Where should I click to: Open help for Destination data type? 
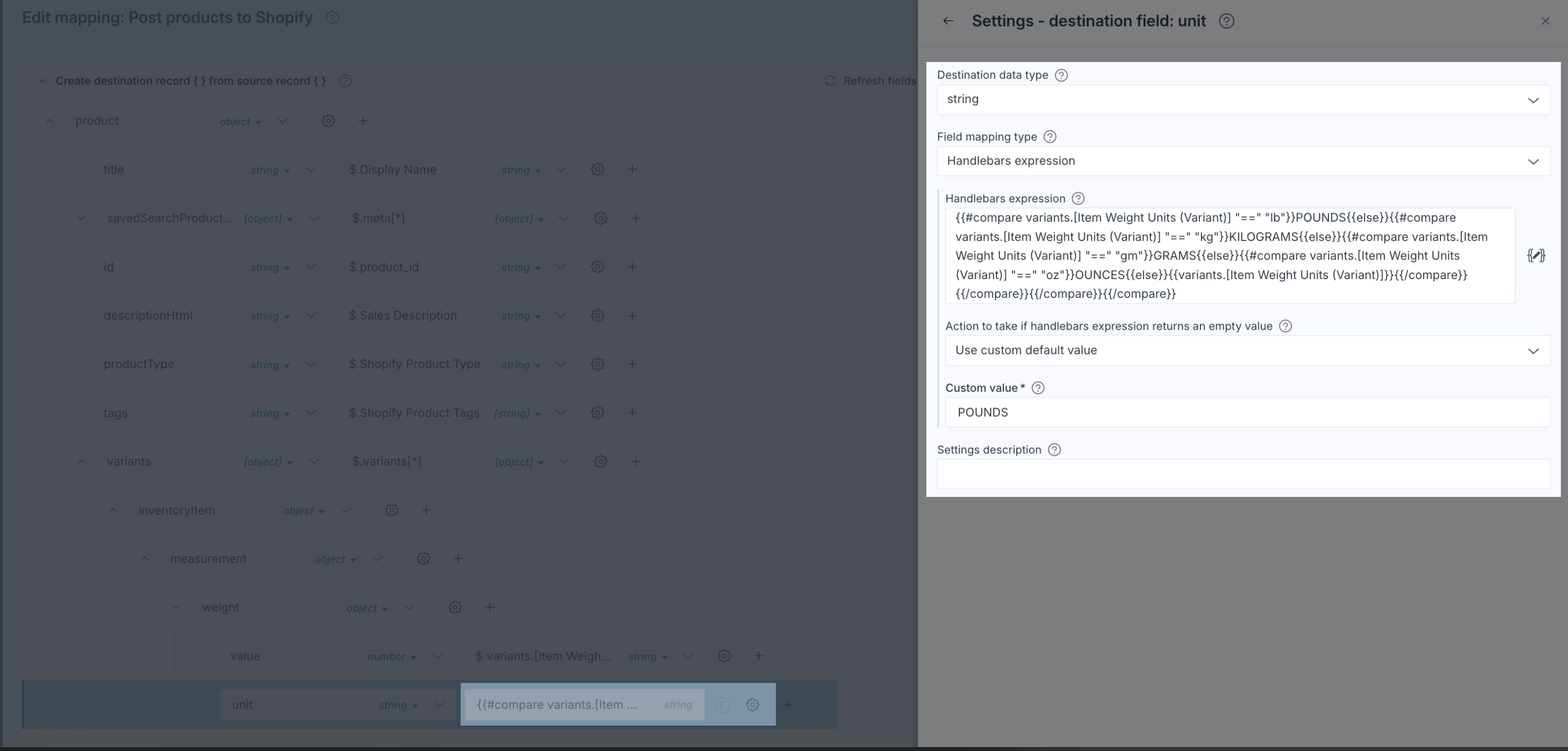click(1061, 75)
